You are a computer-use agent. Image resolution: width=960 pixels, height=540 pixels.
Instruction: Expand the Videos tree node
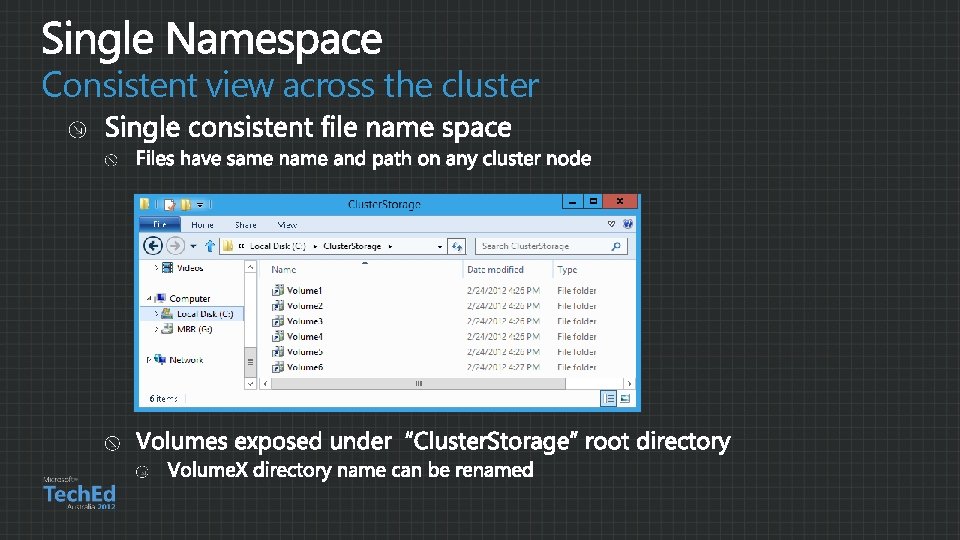tap(156, 268)
